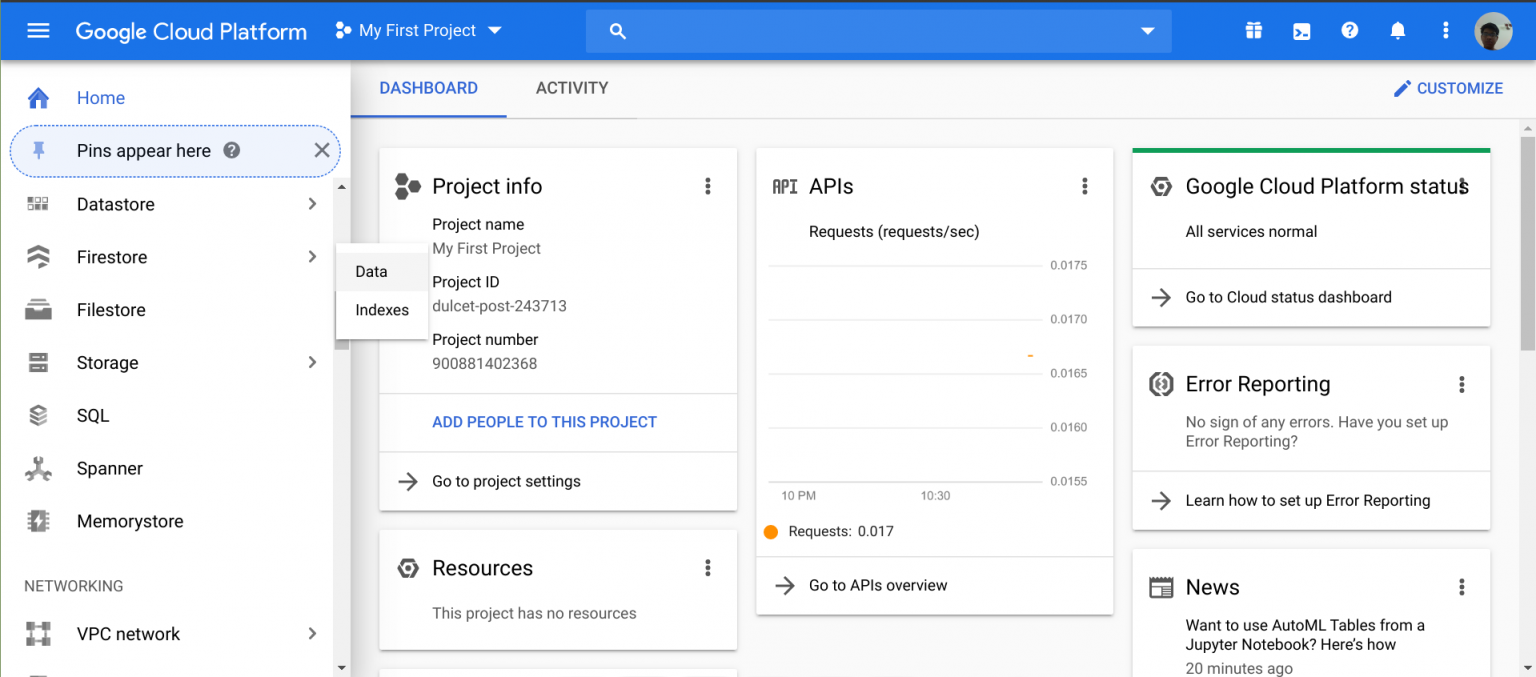
Task: Expand the Storage submenu chevron
Action: click(x=312, y=362)
